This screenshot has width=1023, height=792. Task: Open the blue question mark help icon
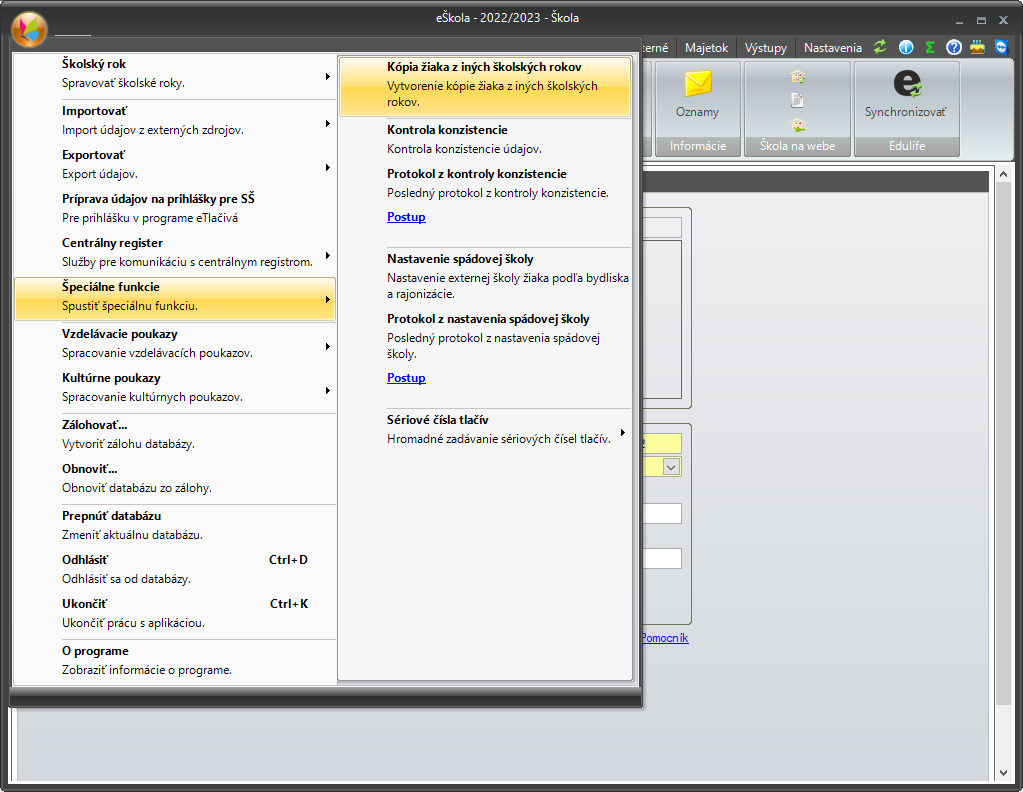pyautogui.click(x=953, y=47)
